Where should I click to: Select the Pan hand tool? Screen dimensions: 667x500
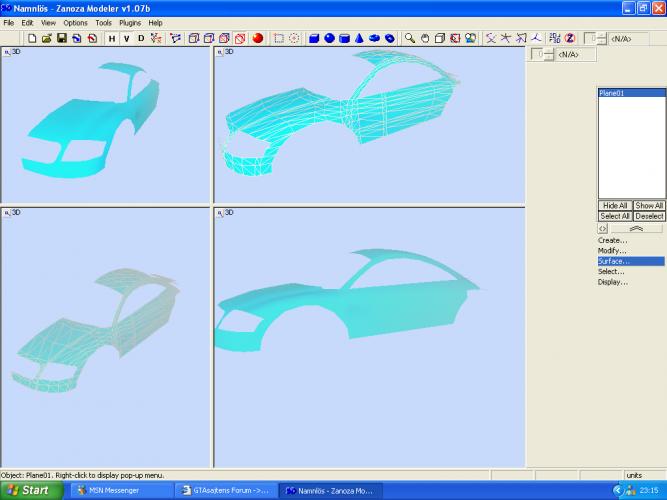tap(425, 38)
